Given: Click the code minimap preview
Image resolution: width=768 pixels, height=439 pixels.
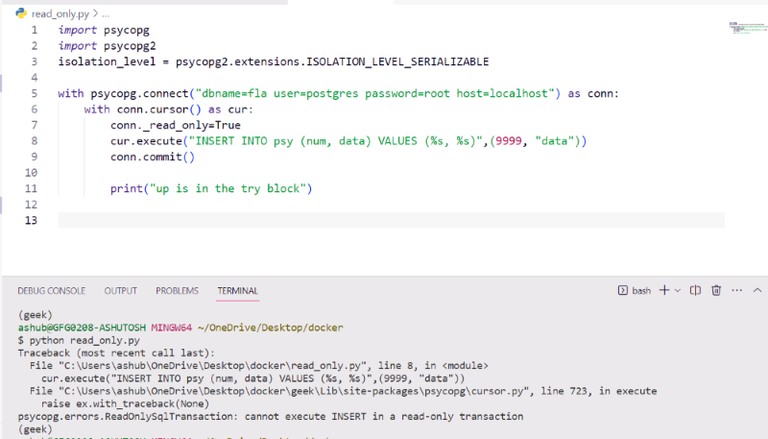Looking at the screenshot, I should click(747, 28).
